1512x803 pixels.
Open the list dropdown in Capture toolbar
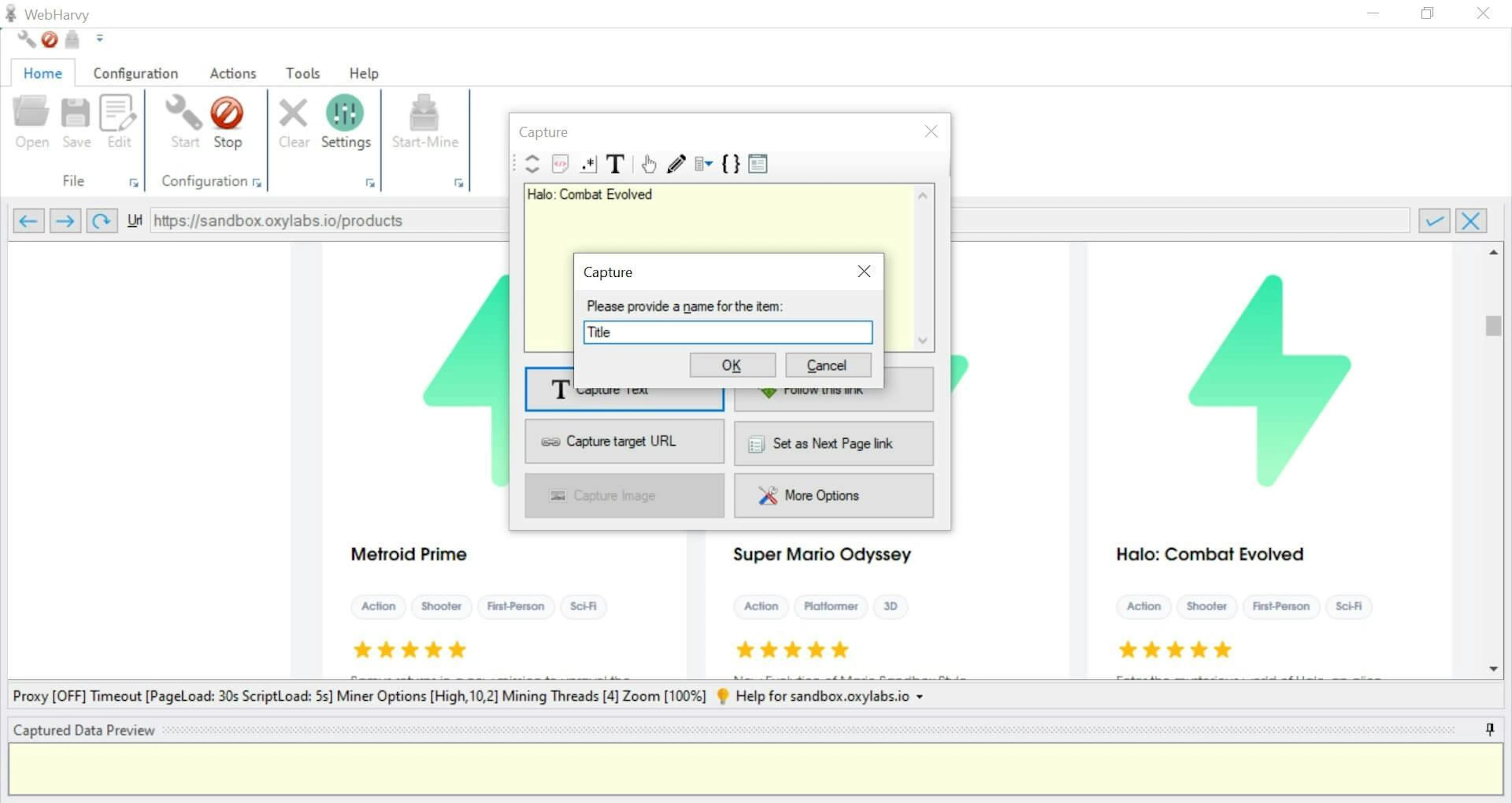pos(704,164)
